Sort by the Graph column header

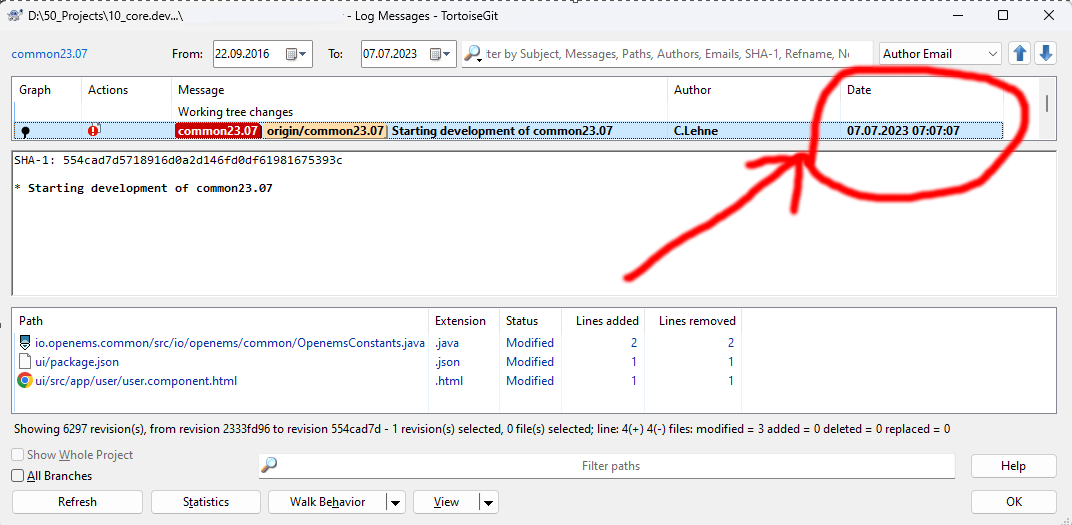click(47, 90)
